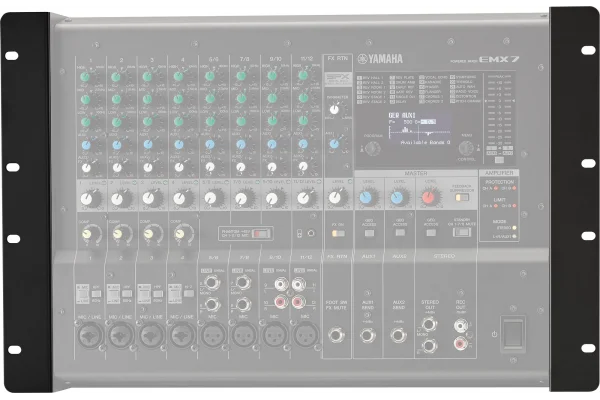
Task: Click channel 4 LEVEL knob
Action: 180,199
